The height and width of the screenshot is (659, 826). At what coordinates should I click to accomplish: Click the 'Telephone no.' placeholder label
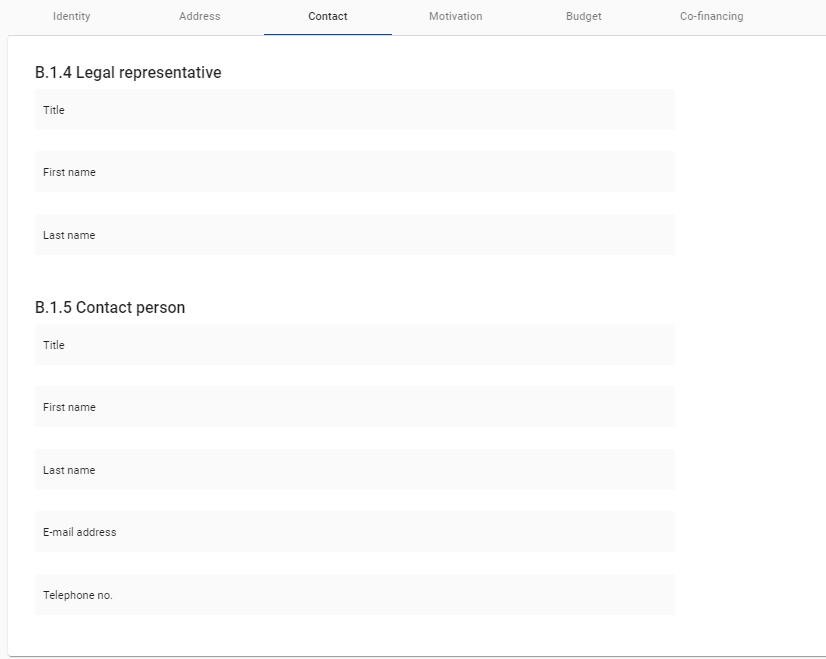coord(78,596)
